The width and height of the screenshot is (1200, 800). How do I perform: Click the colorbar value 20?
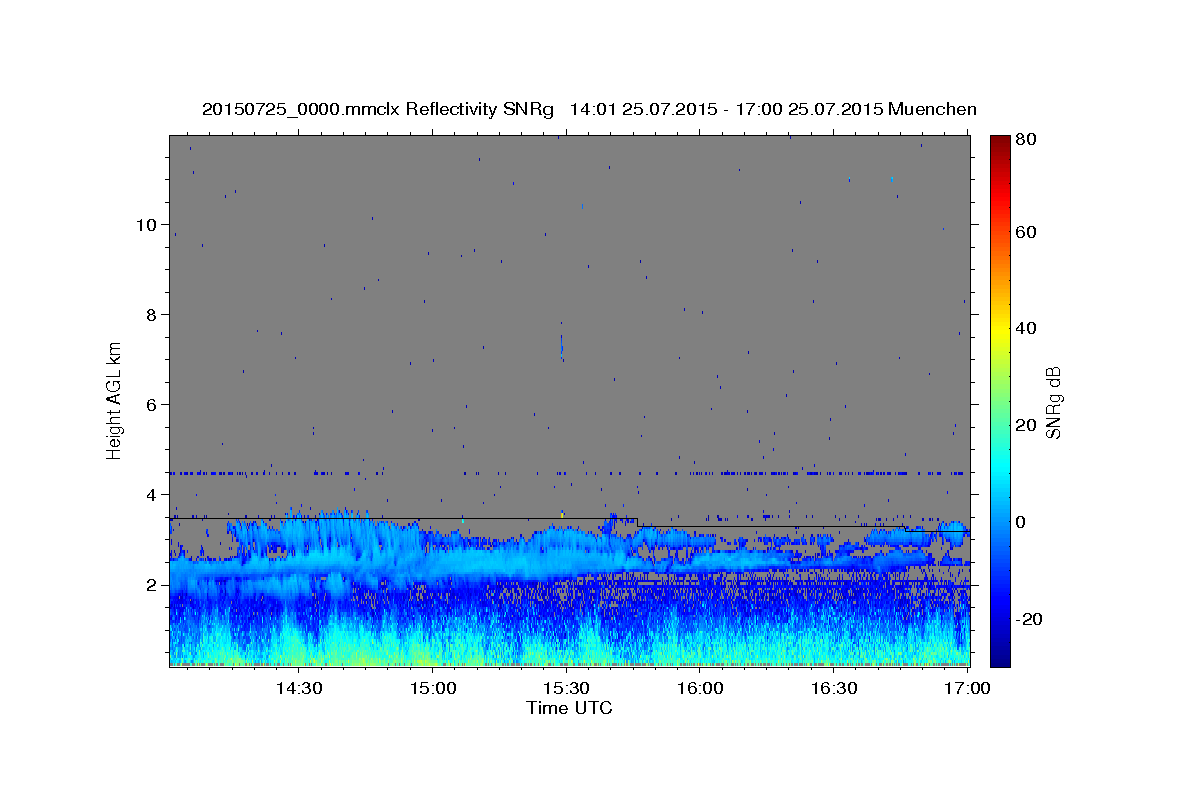coord(1026,425)
